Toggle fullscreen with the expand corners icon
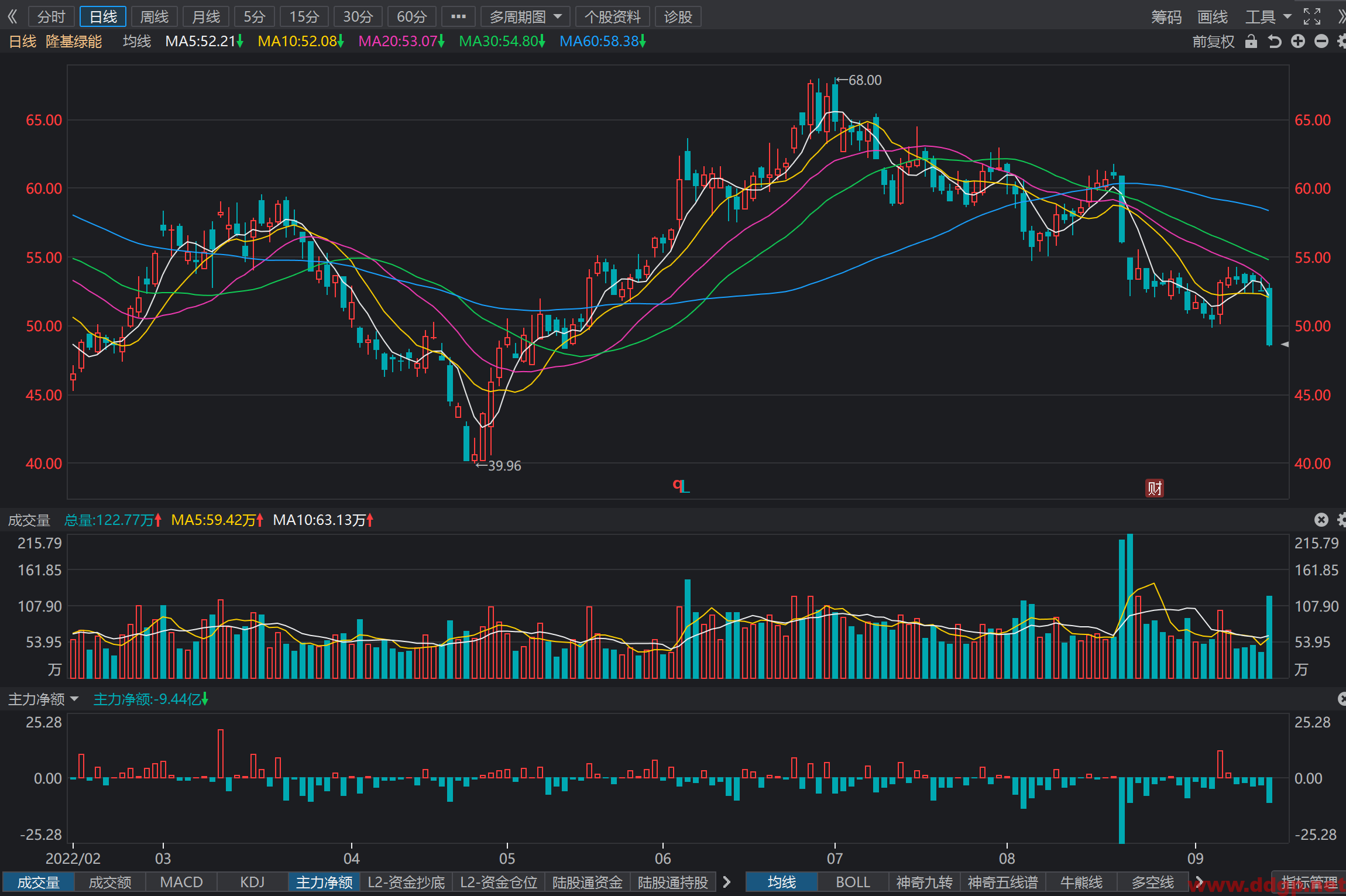The height and width of the screenshot is (896, 1346). [1312, 16]
